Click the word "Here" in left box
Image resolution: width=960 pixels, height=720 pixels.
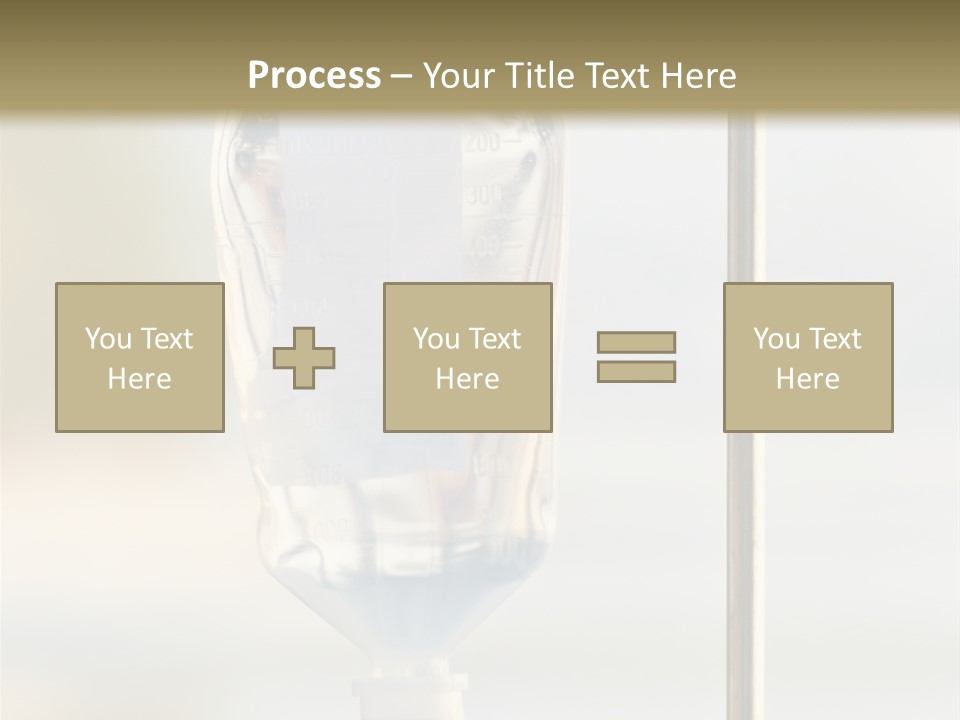[x=139, y=378]
